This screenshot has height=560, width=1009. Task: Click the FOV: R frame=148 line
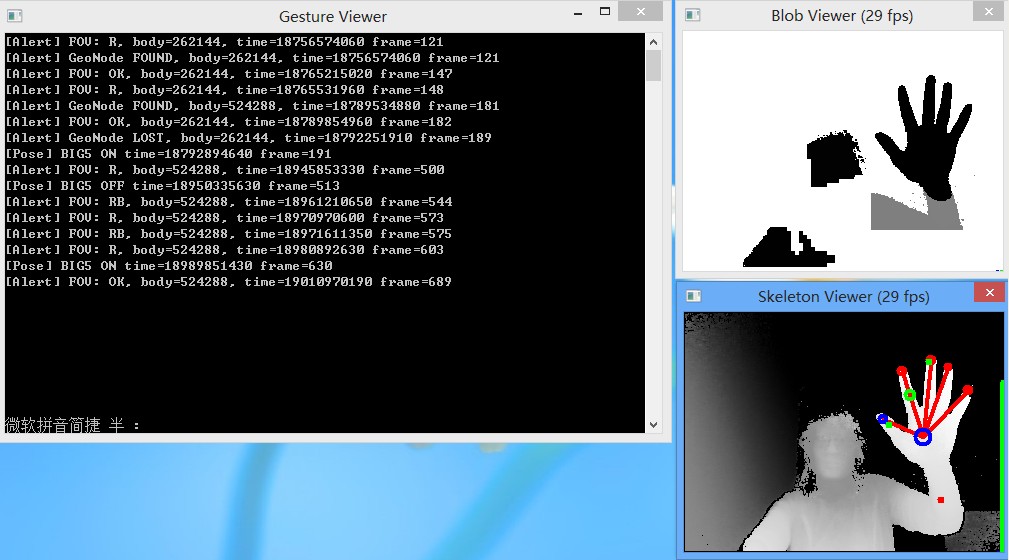tap(225, 90)
